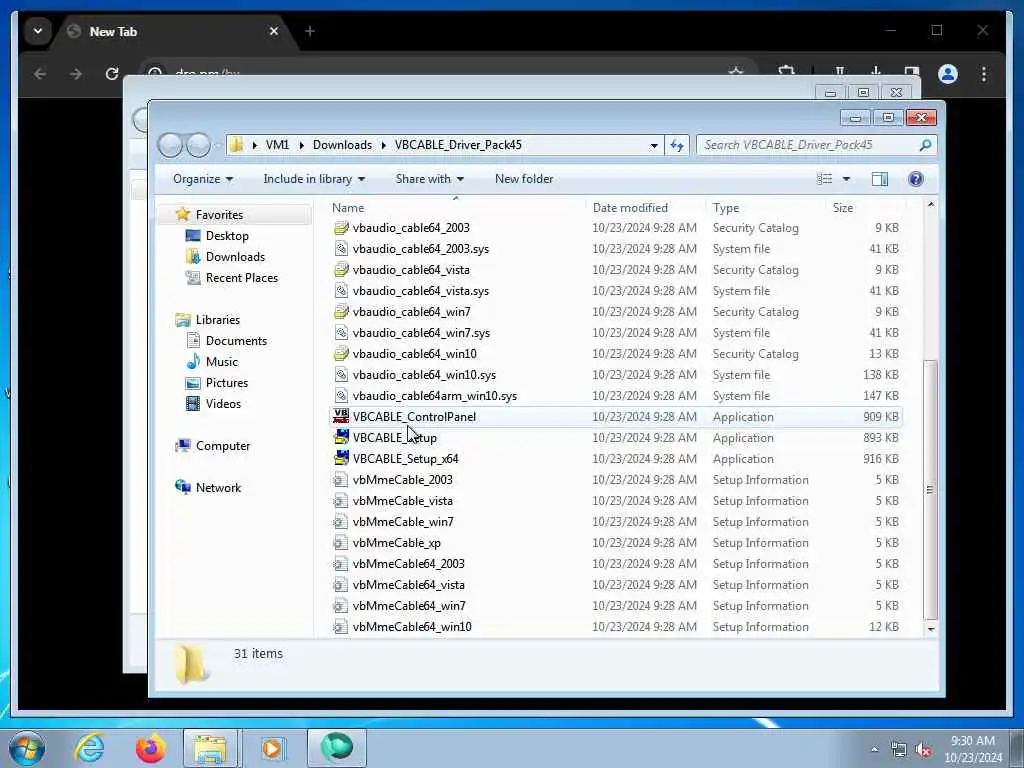Select vbMmeCable64_win10 file name
This screenshot has height=768, width=1024.
(x=412, y=627)
